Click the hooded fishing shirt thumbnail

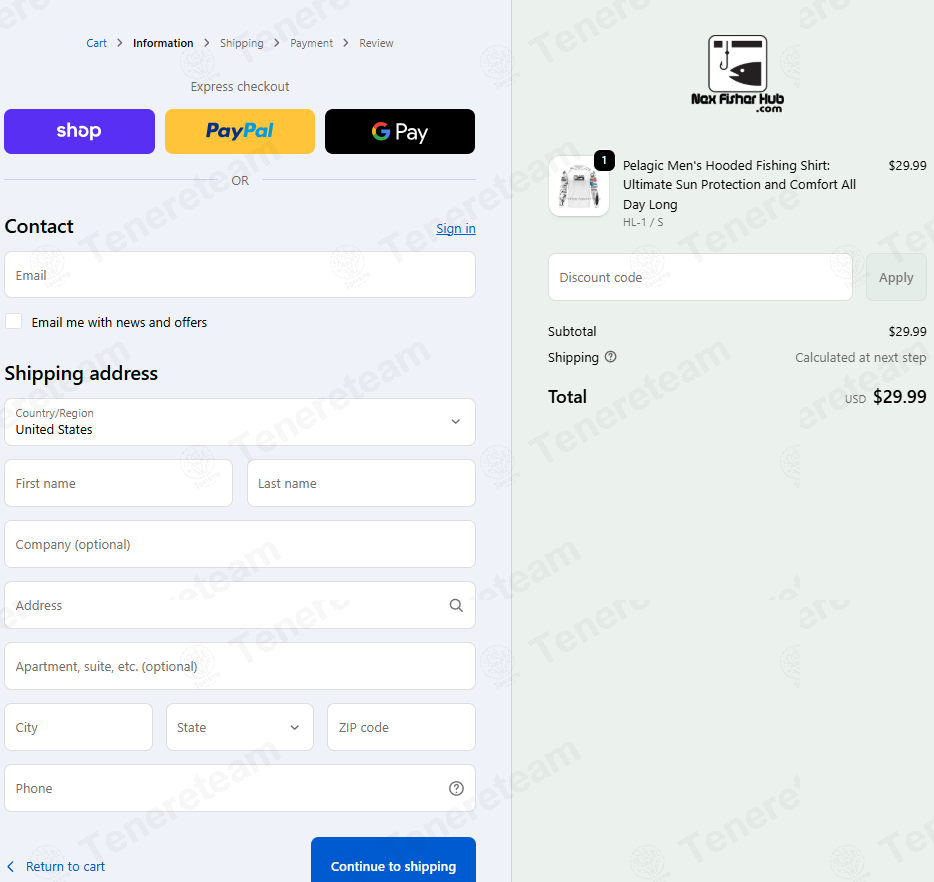(578, 186)
